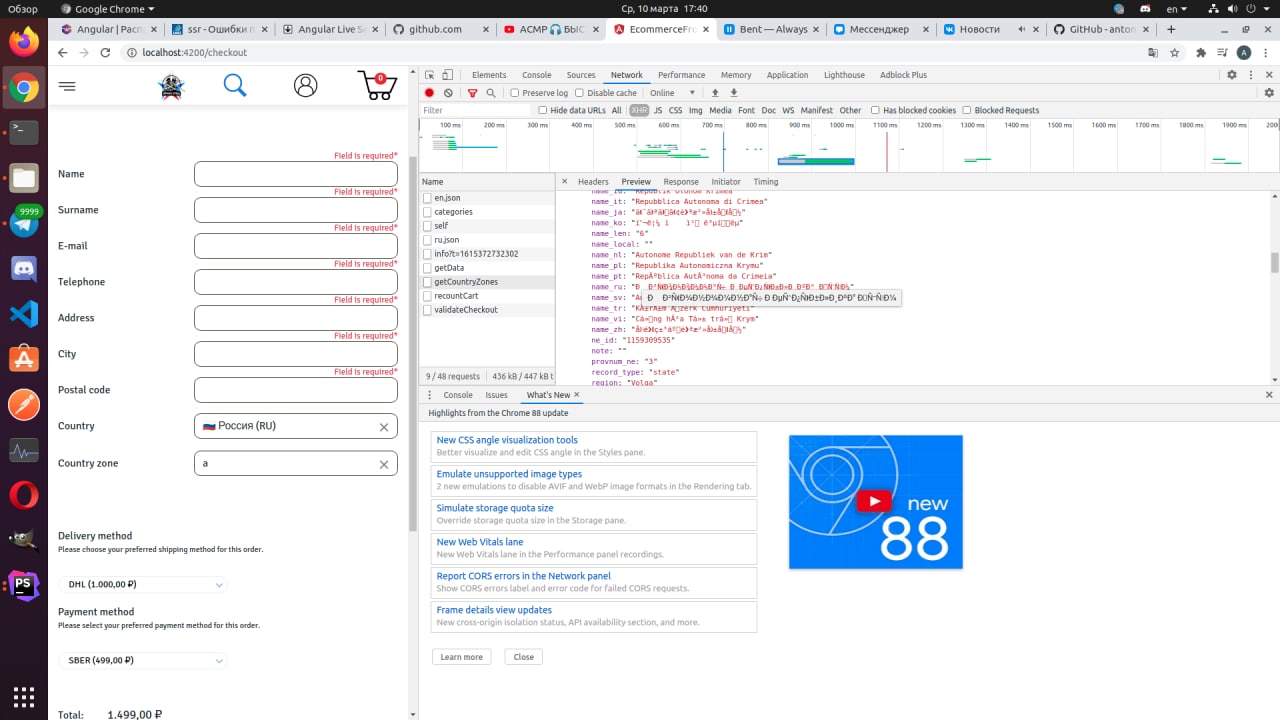Open Visual Studio Code from the dock
1280x720 pixels.
click(x=24, y=313)
